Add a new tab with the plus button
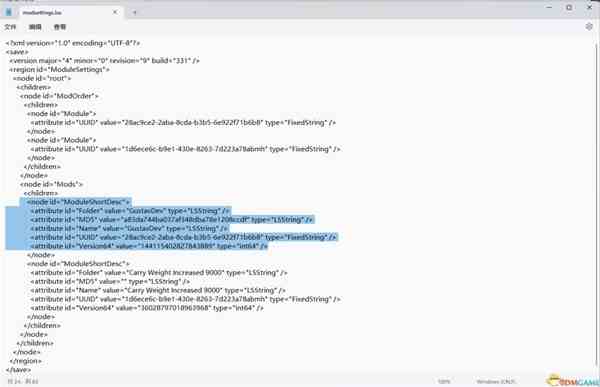 click(134, 12)
